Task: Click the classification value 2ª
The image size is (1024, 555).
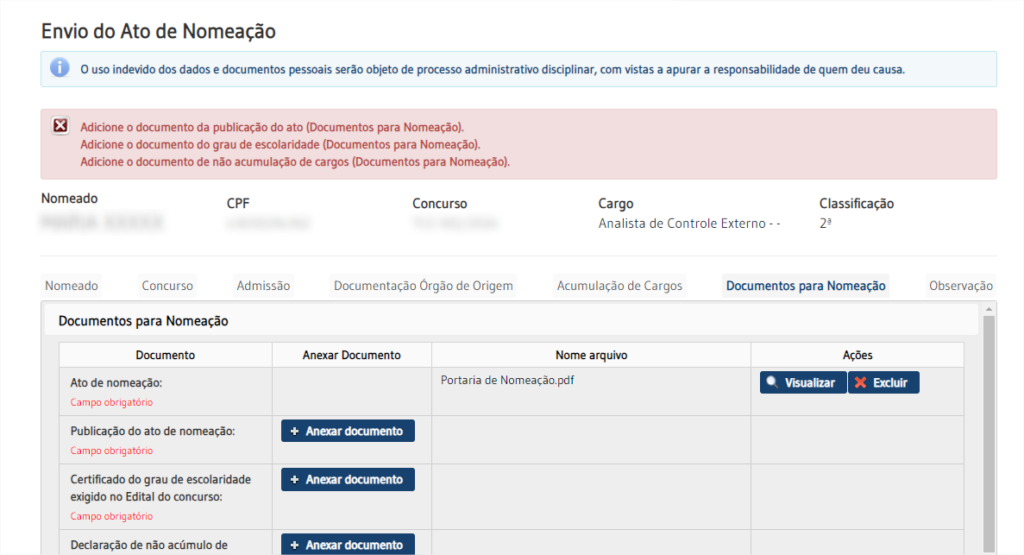Action: (825, 223)
